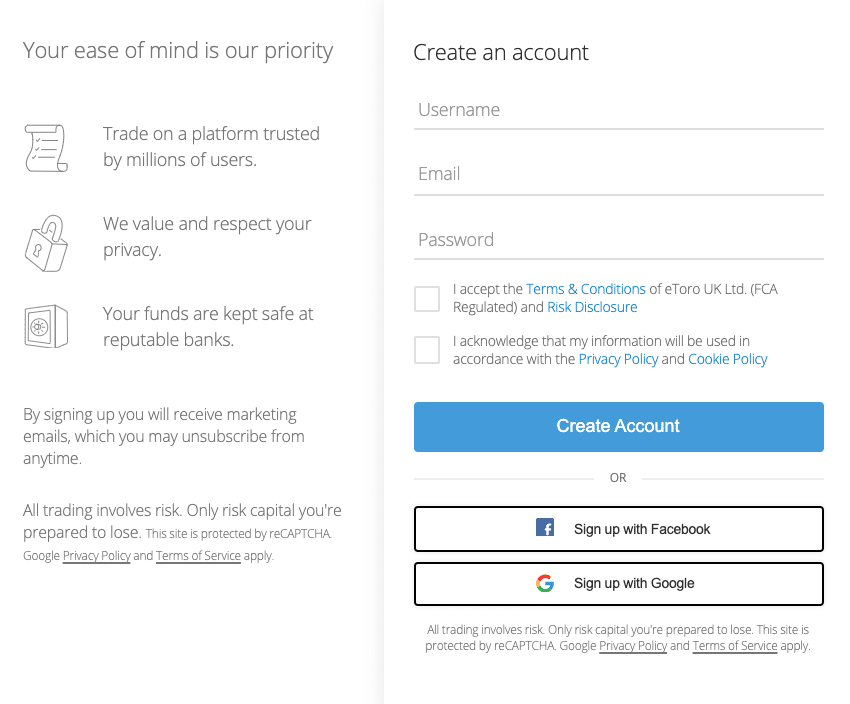This screenshot has width=850, height=704.
Task: Click the Username input field
Action: coord(618,110)
